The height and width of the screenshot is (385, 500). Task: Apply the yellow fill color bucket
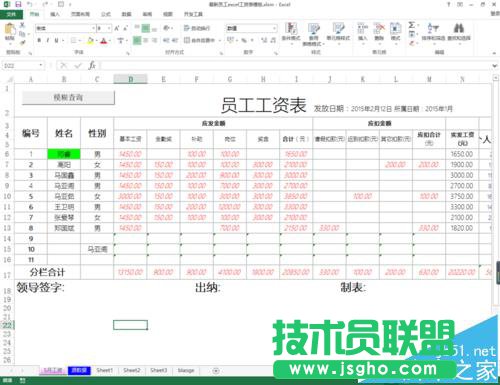point(90,41)
